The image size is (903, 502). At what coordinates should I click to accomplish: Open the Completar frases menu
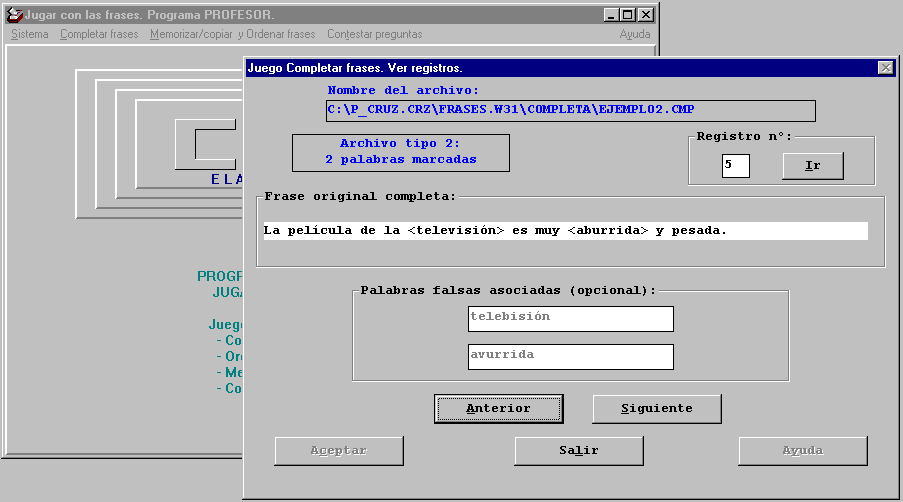(x=99, y=34)
